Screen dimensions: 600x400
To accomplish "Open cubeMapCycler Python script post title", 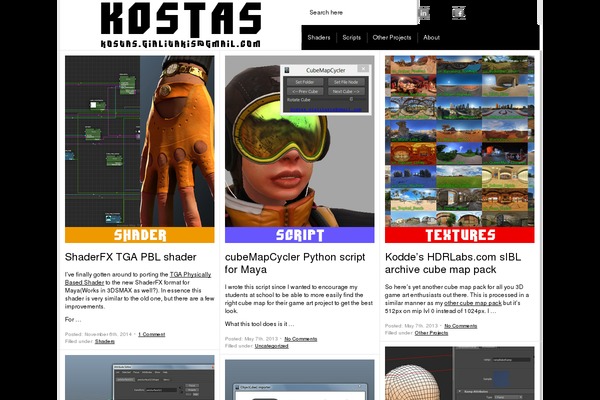I will coord(295,263).
